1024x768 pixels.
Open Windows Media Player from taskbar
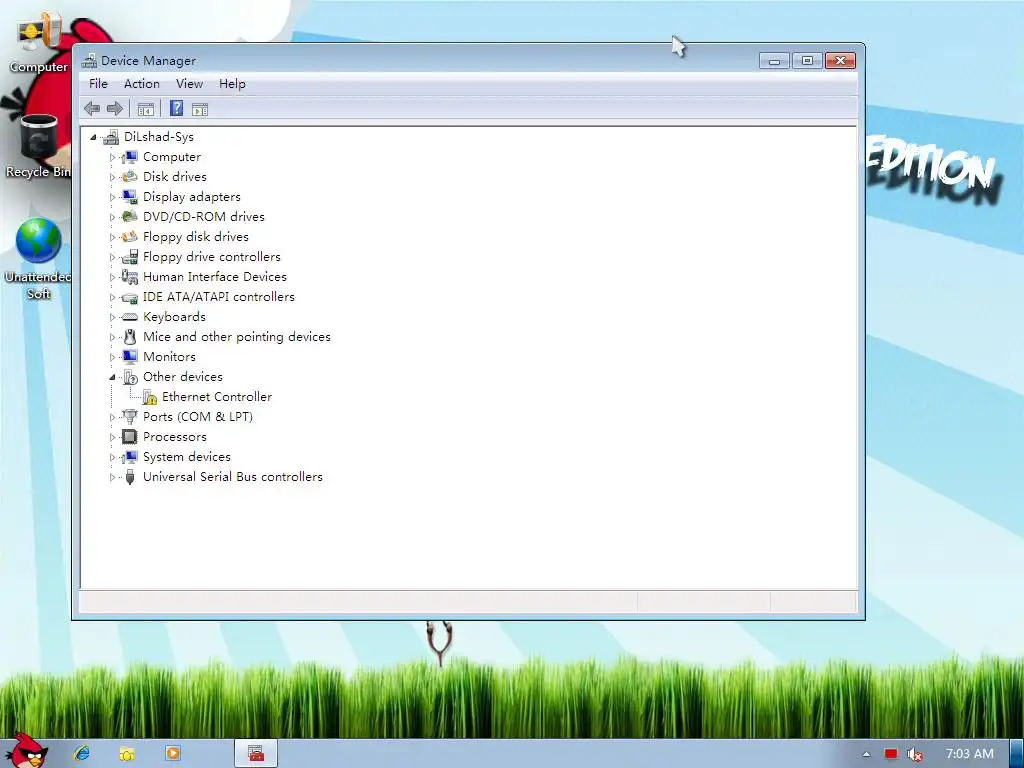coord(172,753)
